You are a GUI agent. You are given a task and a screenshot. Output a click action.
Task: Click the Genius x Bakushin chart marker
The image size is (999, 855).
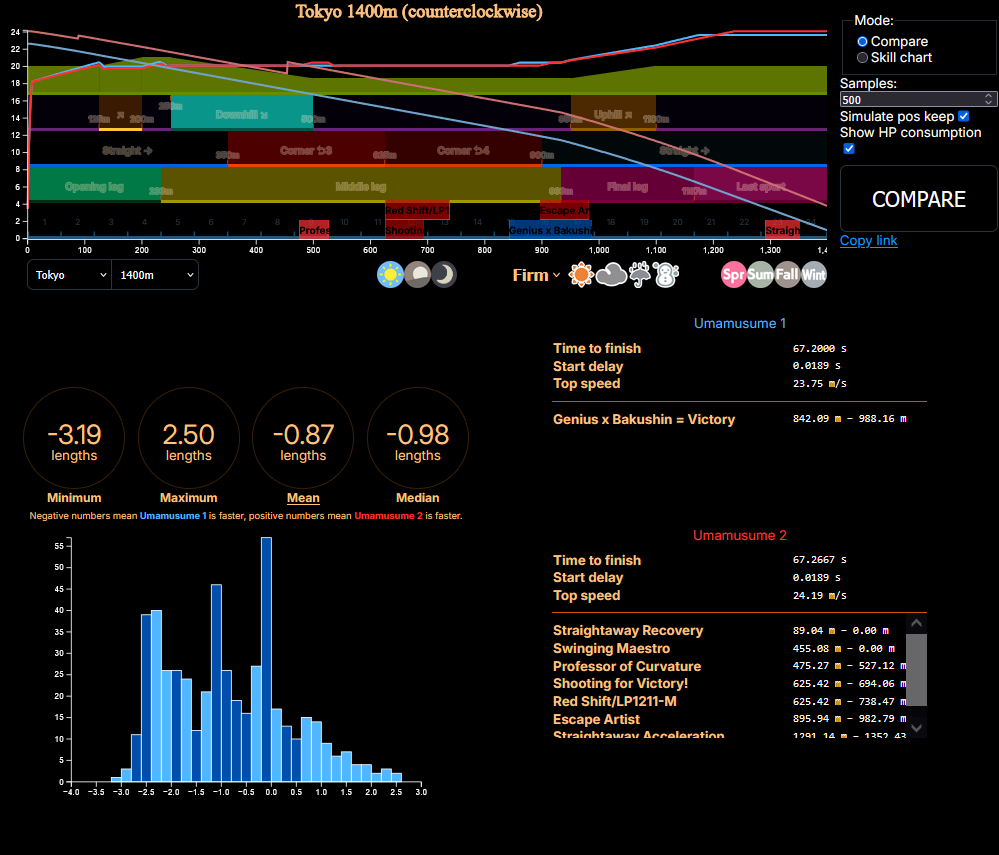[550, 230]
